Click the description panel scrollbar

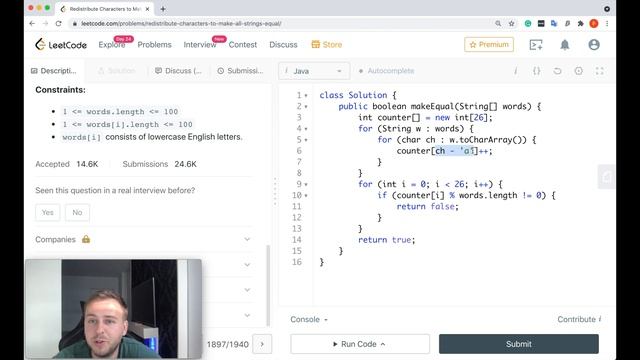coord(268,286)
